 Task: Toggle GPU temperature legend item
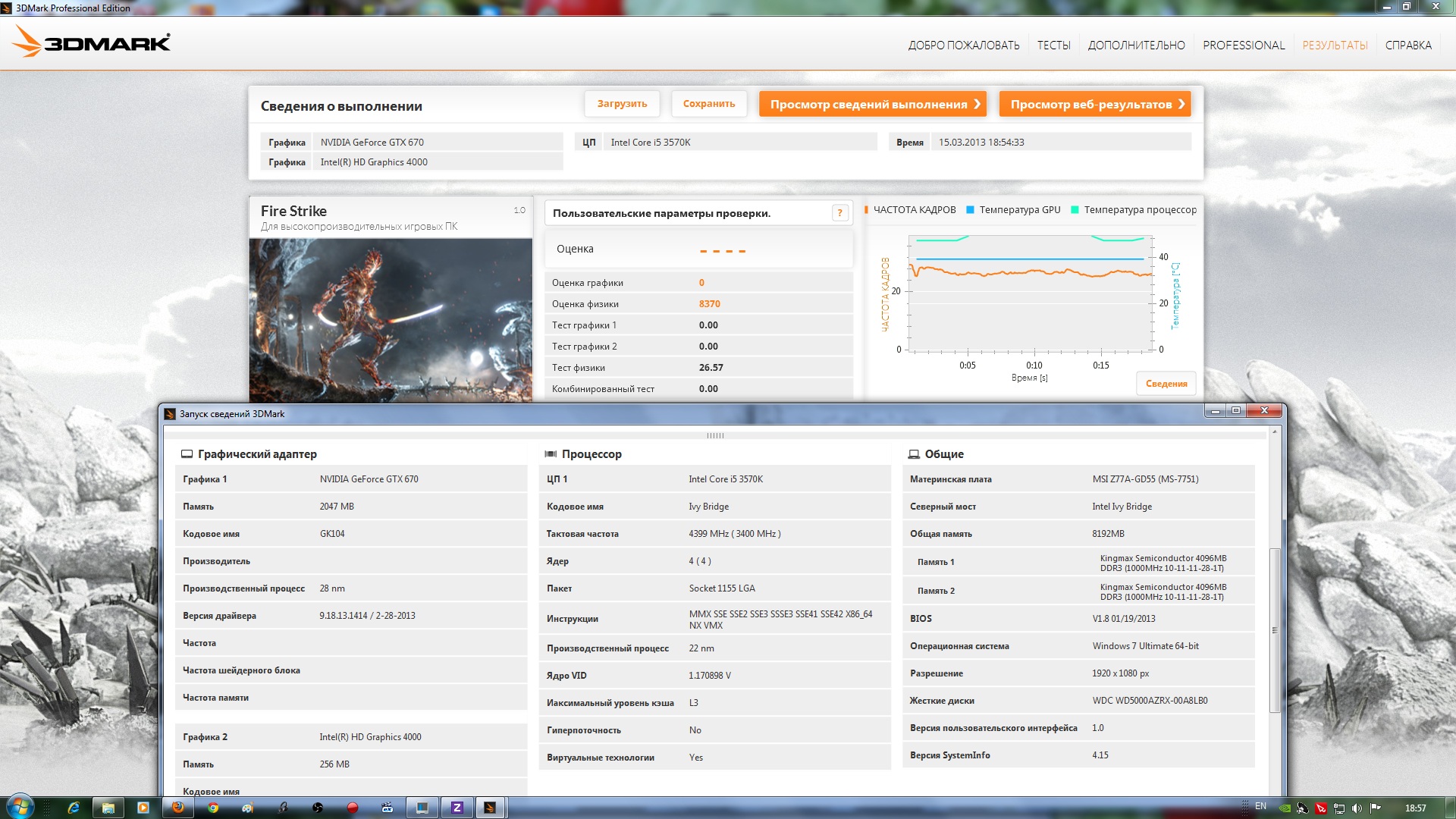tap(1018, 210)
